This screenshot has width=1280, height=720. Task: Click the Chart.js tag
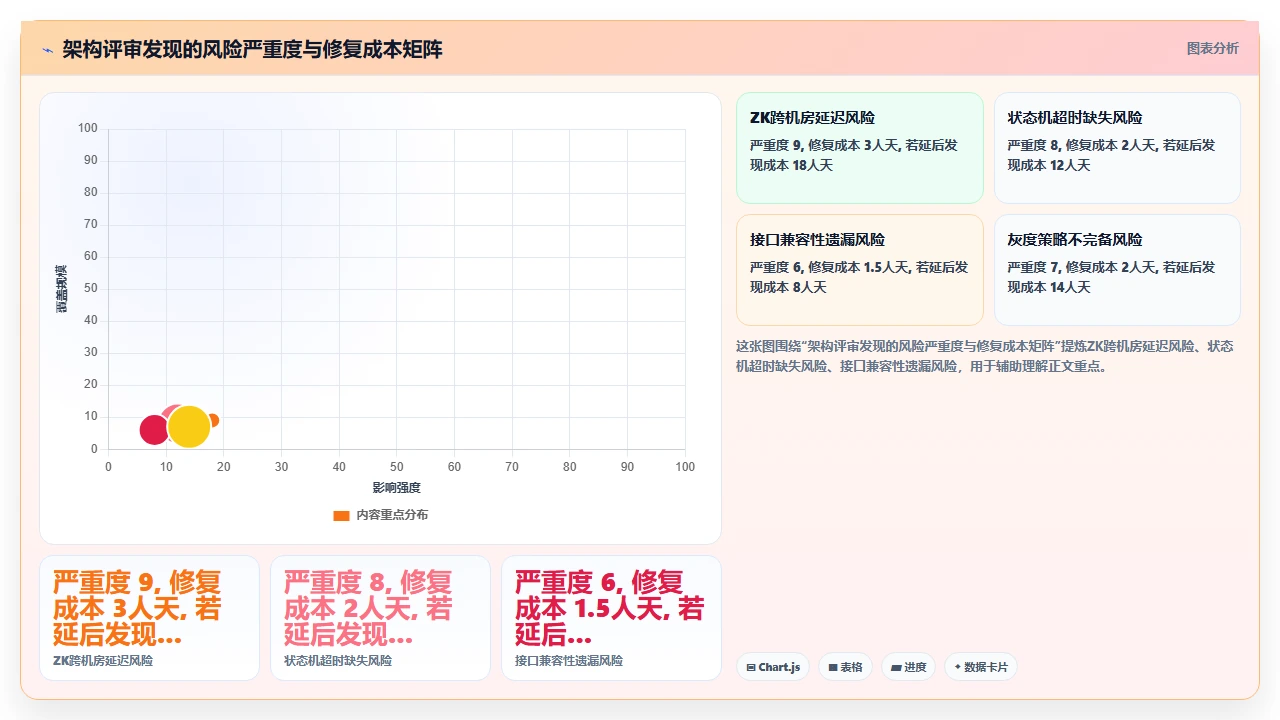[773, 667]
